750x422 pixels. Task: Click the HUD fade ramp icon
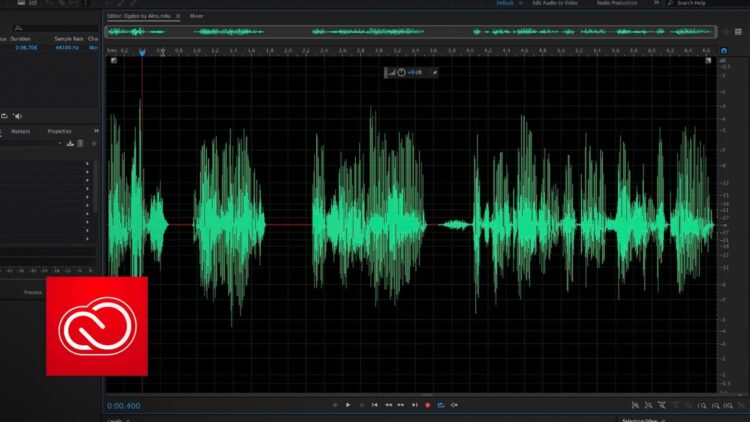point(391,72)
